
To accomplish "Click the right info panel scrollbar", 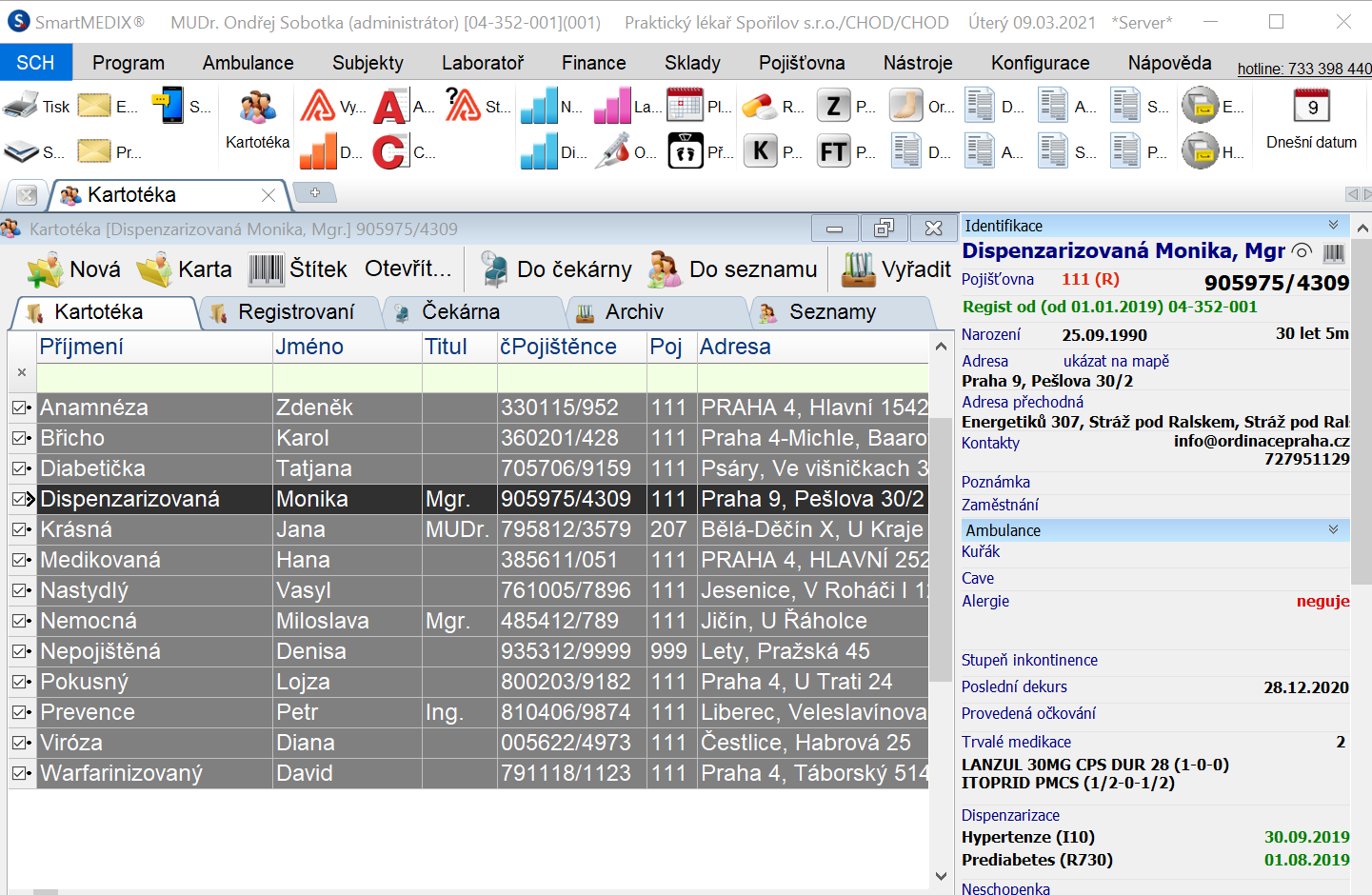I will point(1362,409).
